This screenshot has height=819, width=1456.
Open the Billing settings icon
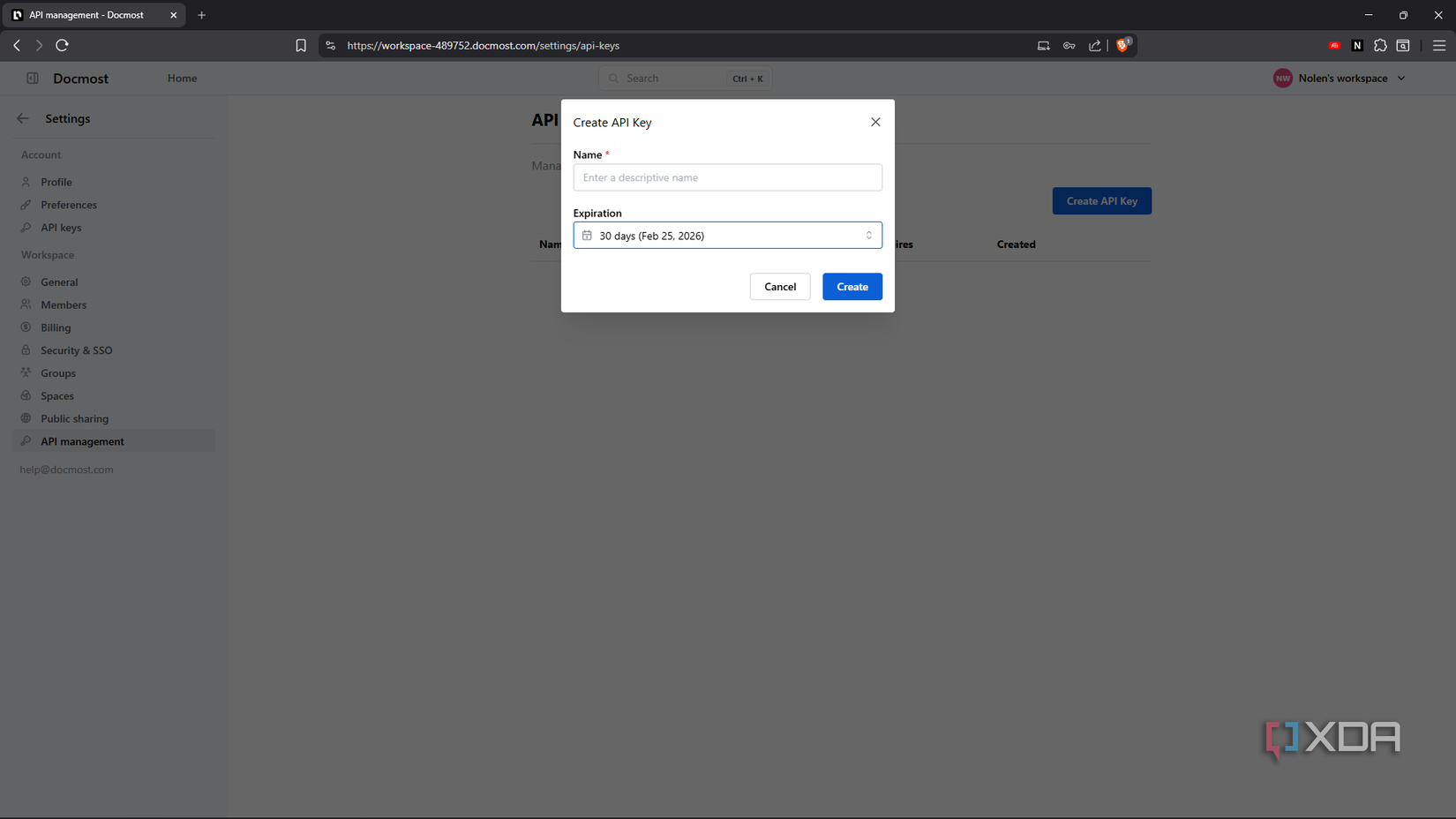coord(27,327)
